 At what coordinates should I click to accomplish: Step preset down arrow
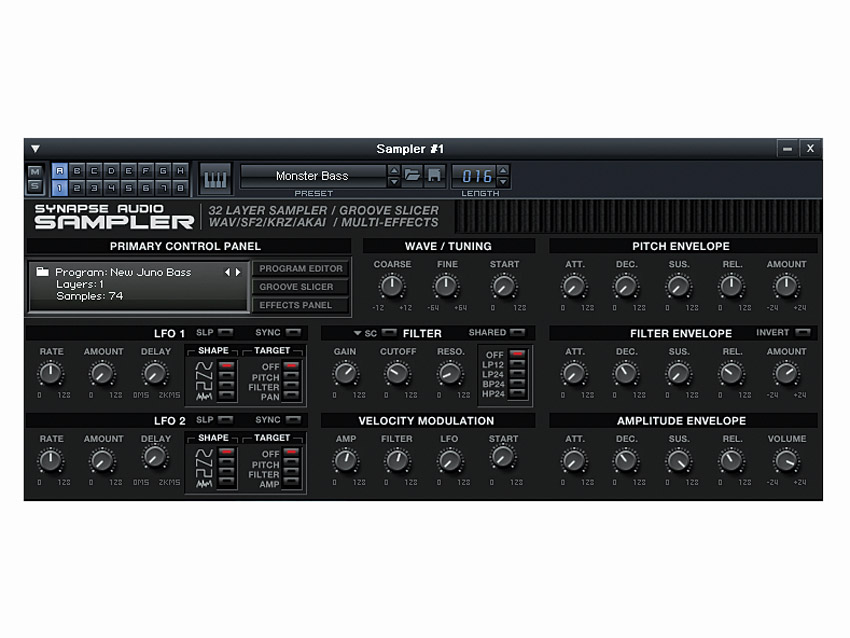[394, 182]
